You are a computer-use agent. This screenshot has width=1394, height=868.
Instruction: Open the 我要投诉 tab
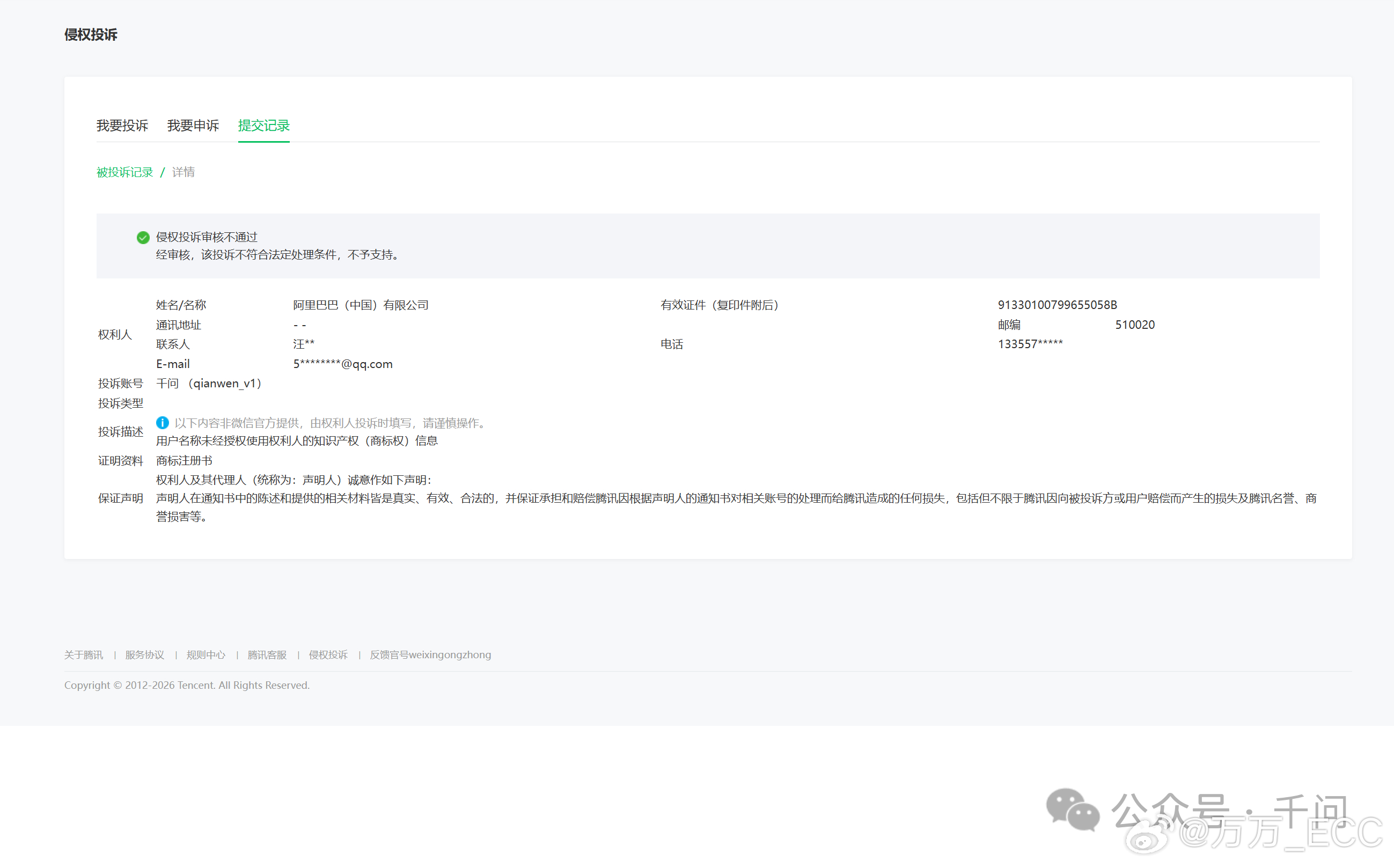pos(122,125)
